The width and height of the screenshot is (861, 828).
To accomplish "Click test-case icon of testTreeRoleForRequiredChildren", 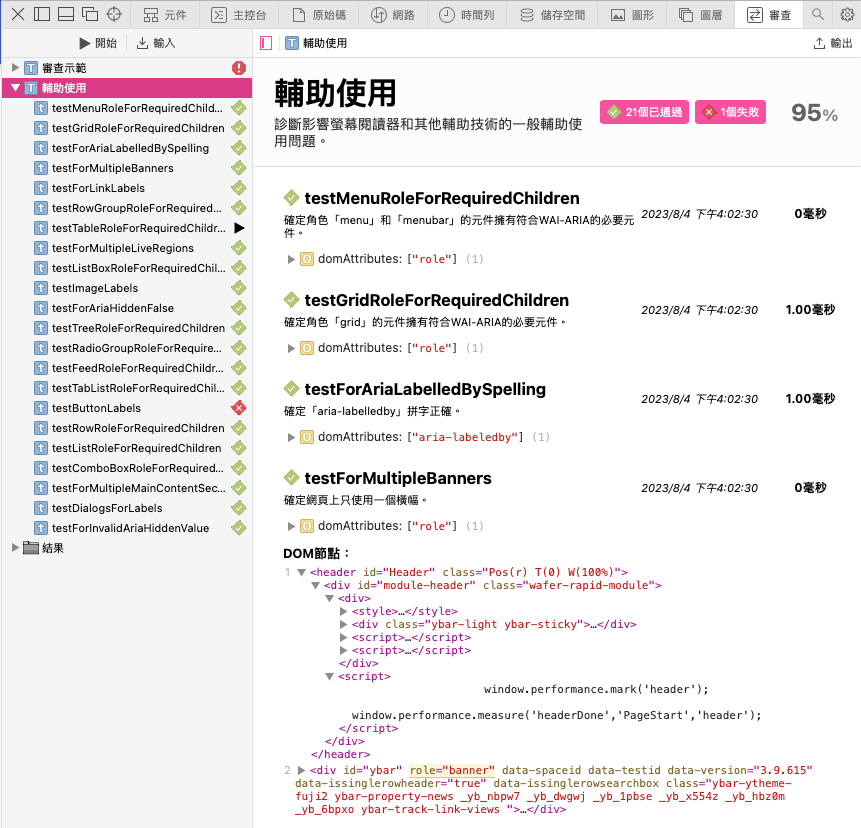I will point(41,328).
